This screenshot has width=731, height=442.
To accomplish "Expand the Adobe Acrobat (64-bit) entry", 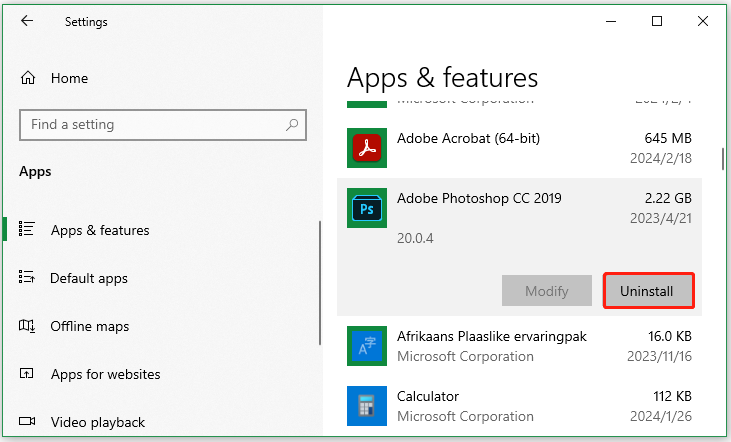I will pyautogui.click(x=520, y=148).
